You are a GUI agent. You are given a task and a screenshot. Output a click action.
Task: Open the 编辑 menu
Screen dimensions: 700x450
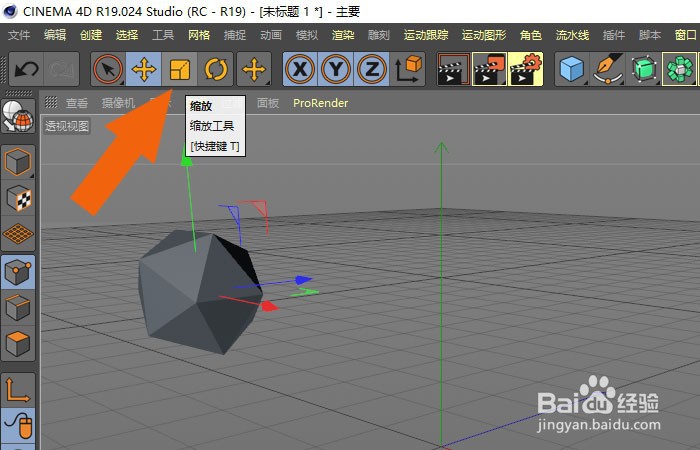pos(55,35)
